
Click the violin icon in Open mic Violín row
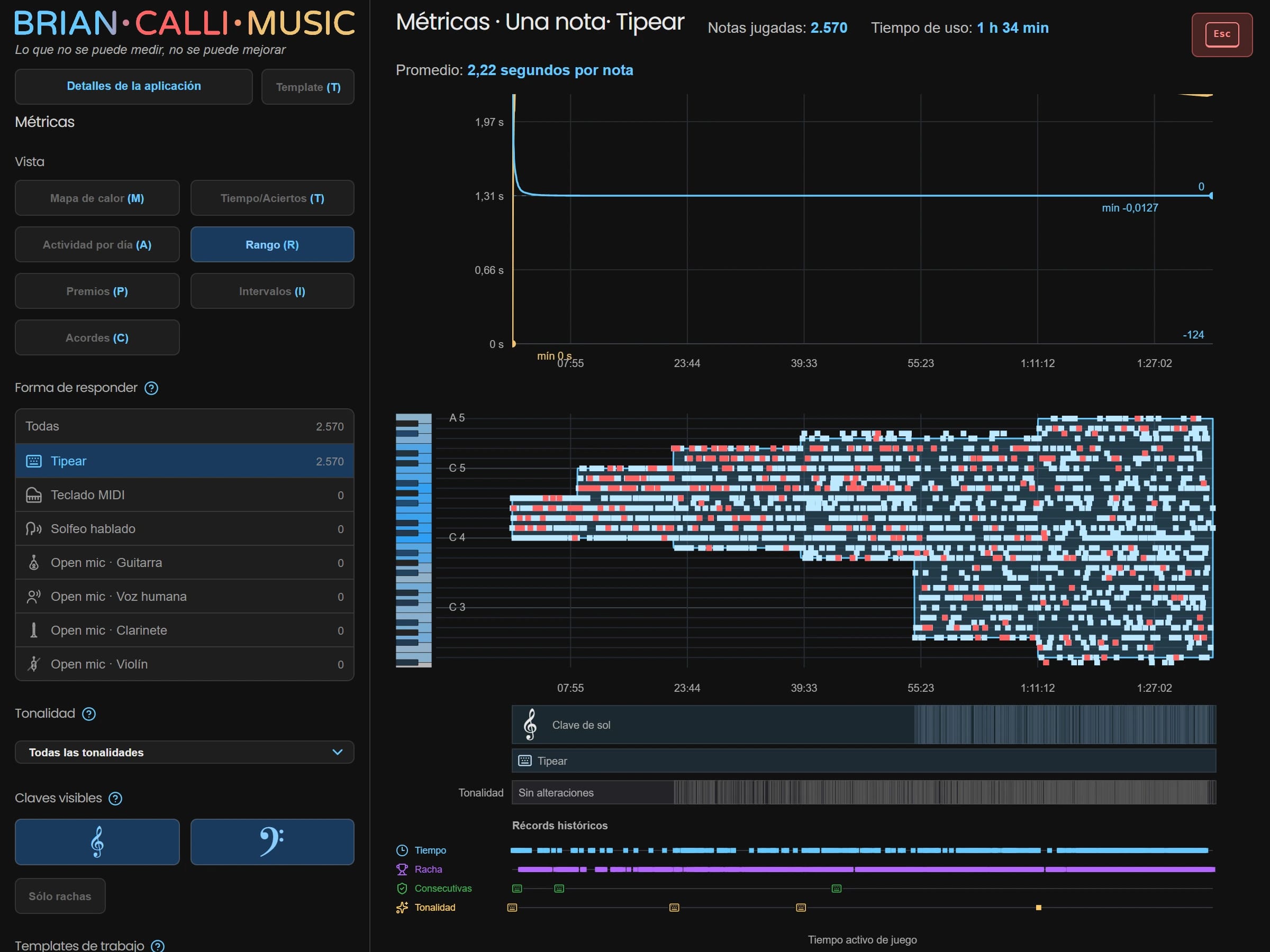coord(34,664)
